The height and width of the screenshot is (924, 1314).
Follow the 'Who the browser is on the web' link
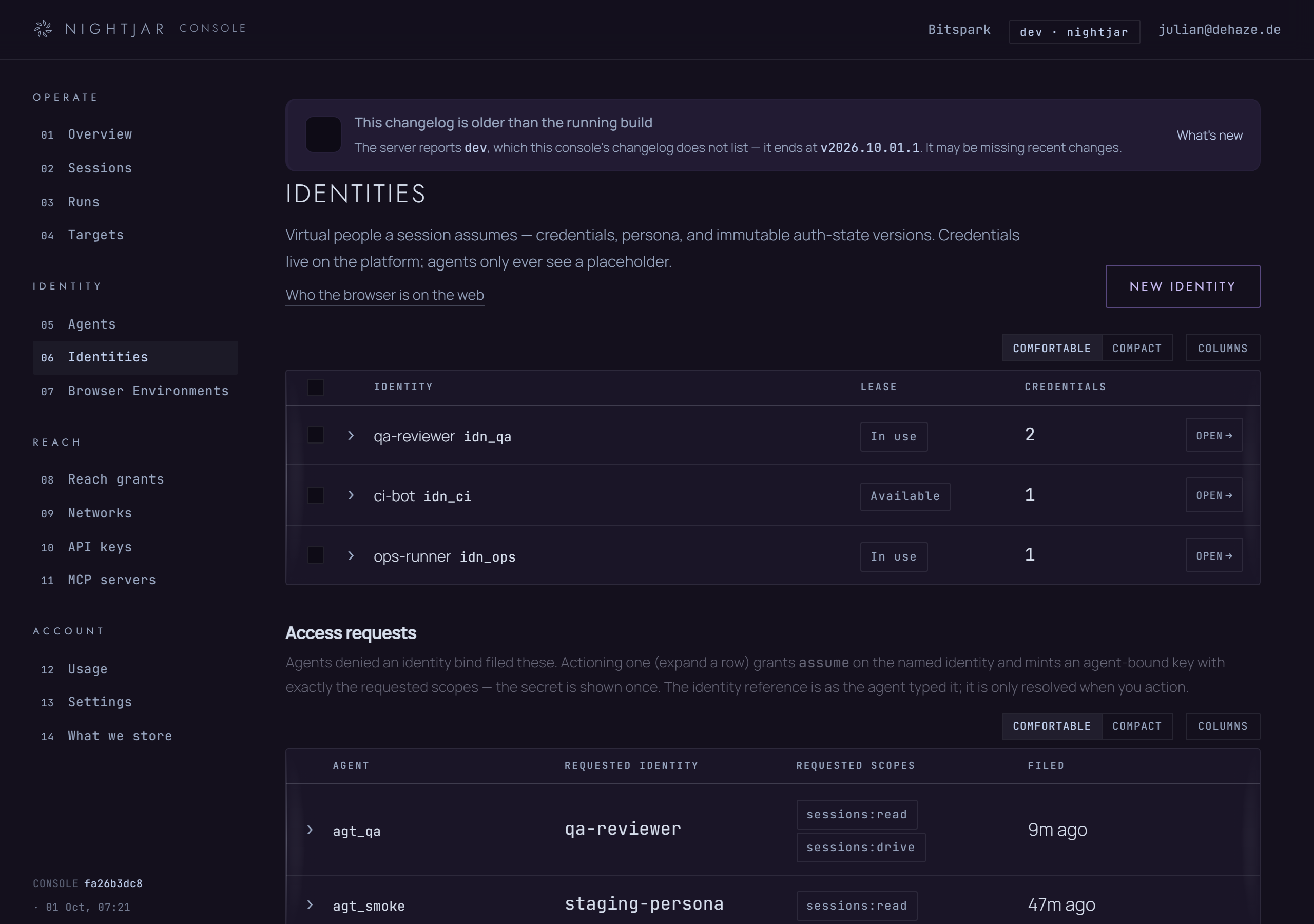point(384,295)
